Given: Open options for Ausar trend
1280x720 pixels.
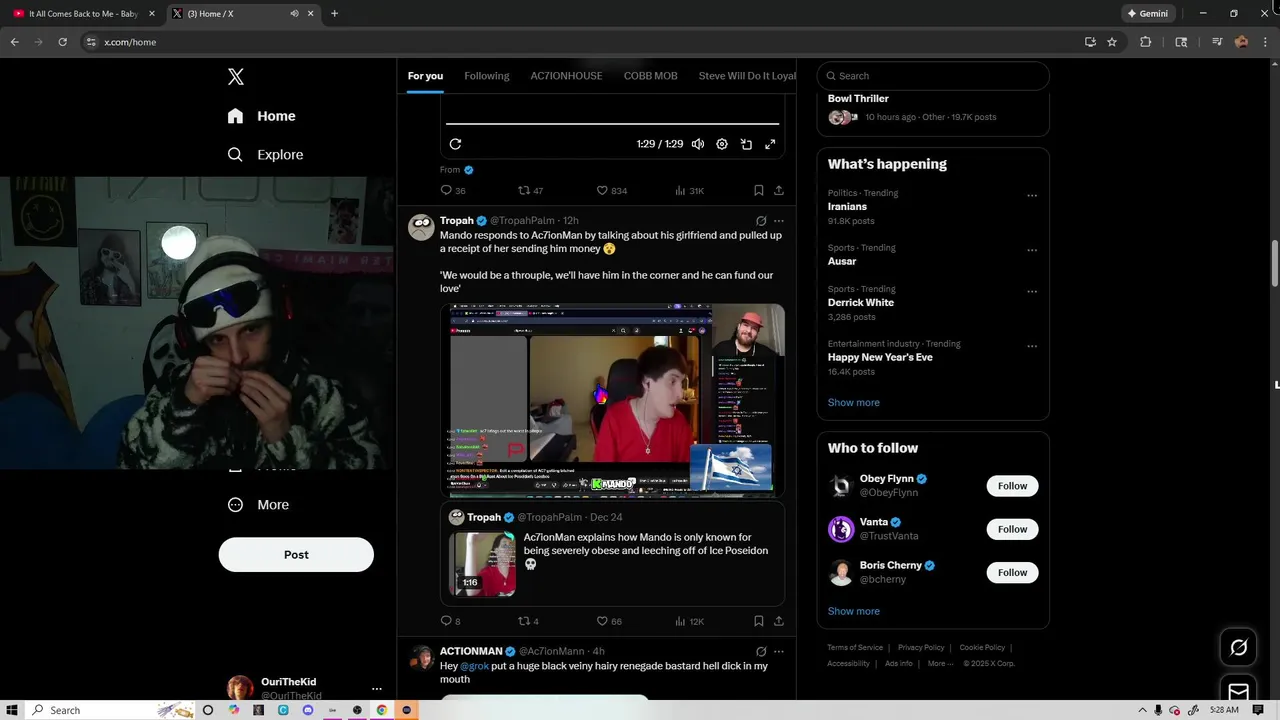Looking at the screenshot, I should pyautogui.click(x=1032, y=251).
